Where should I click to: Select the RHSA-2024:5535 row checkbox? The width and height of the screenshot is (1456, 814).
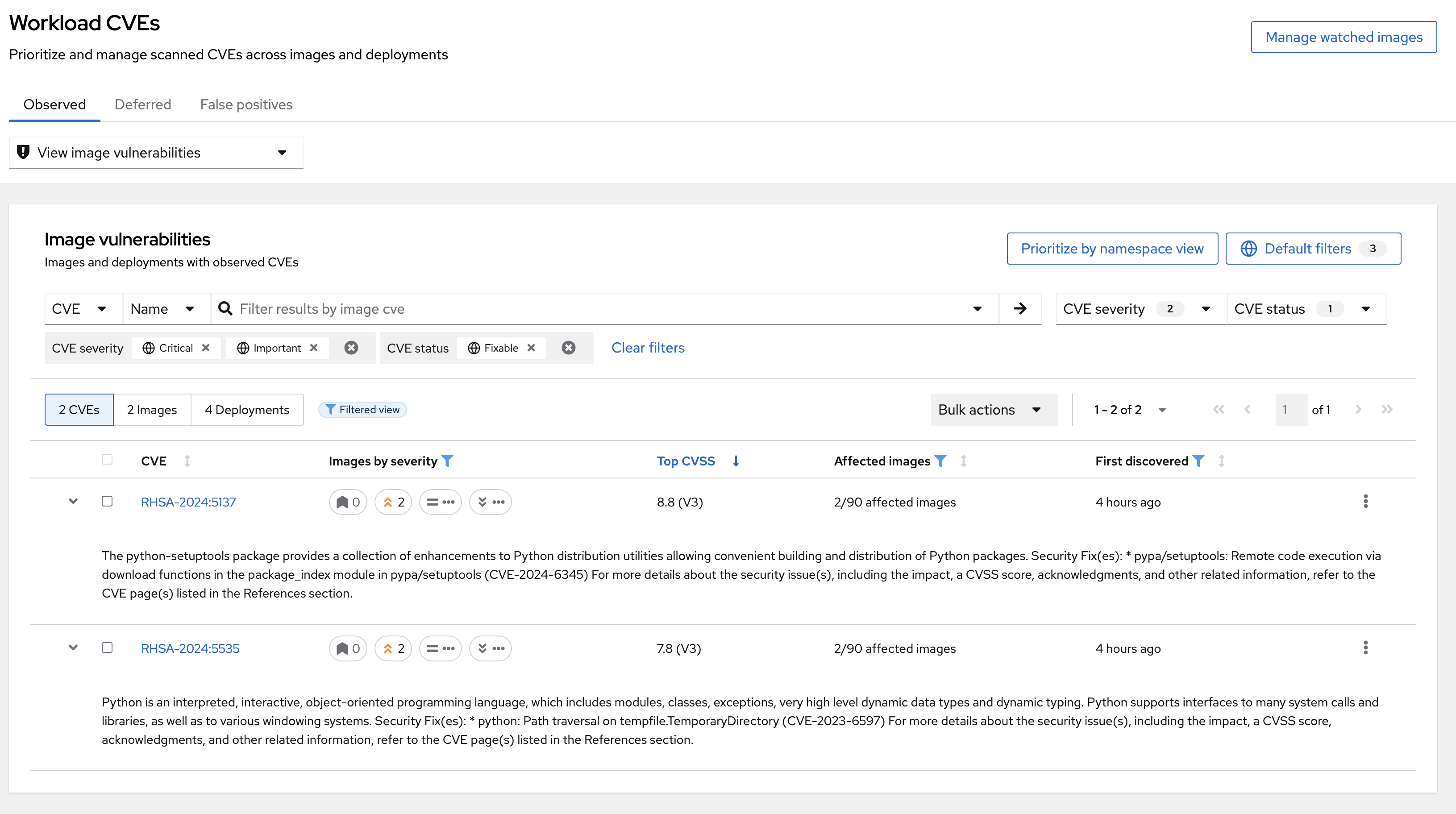point(107,648)
